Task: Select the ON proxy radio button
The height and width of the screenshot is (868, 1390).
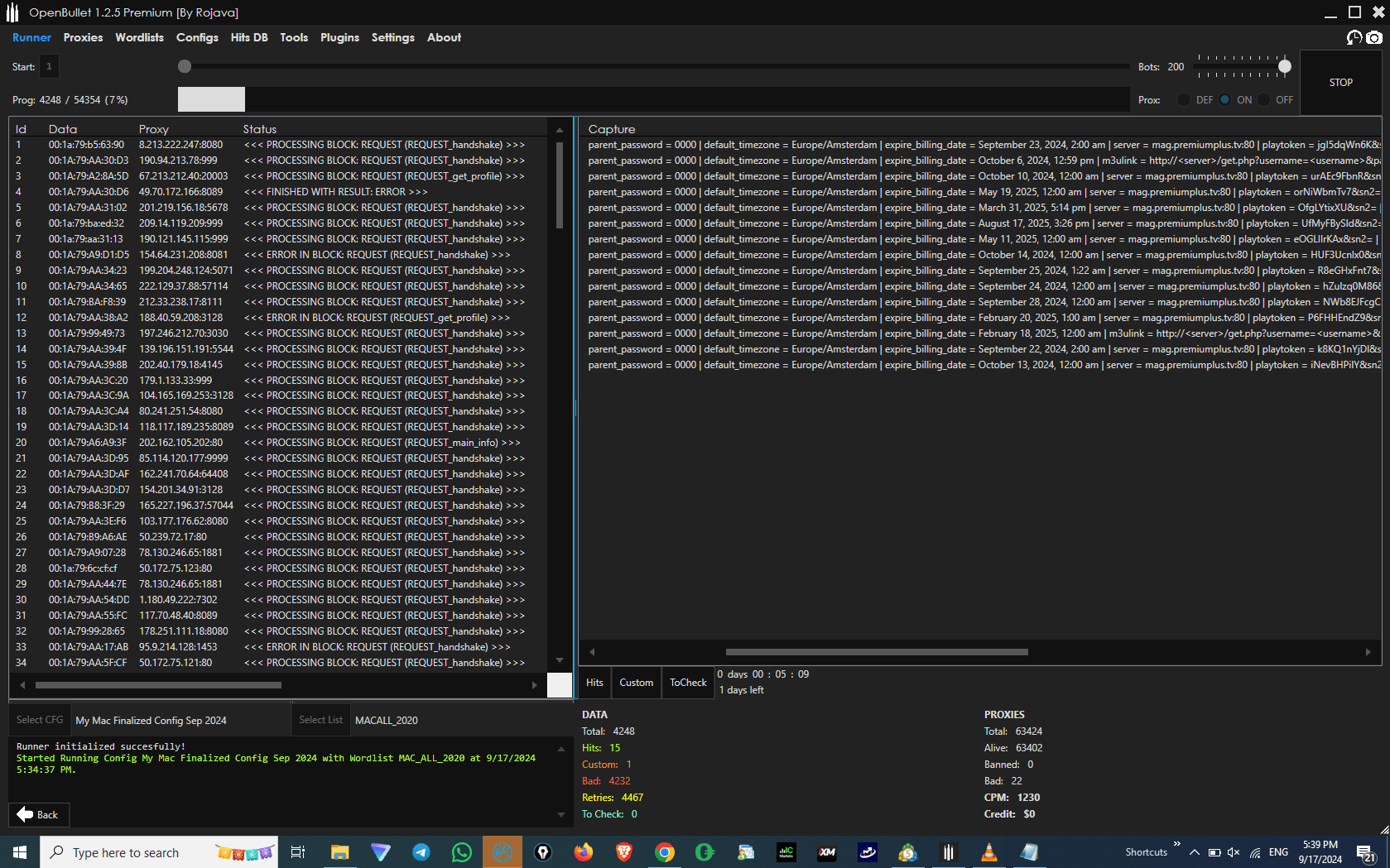Action: (x=1224, y=99)
